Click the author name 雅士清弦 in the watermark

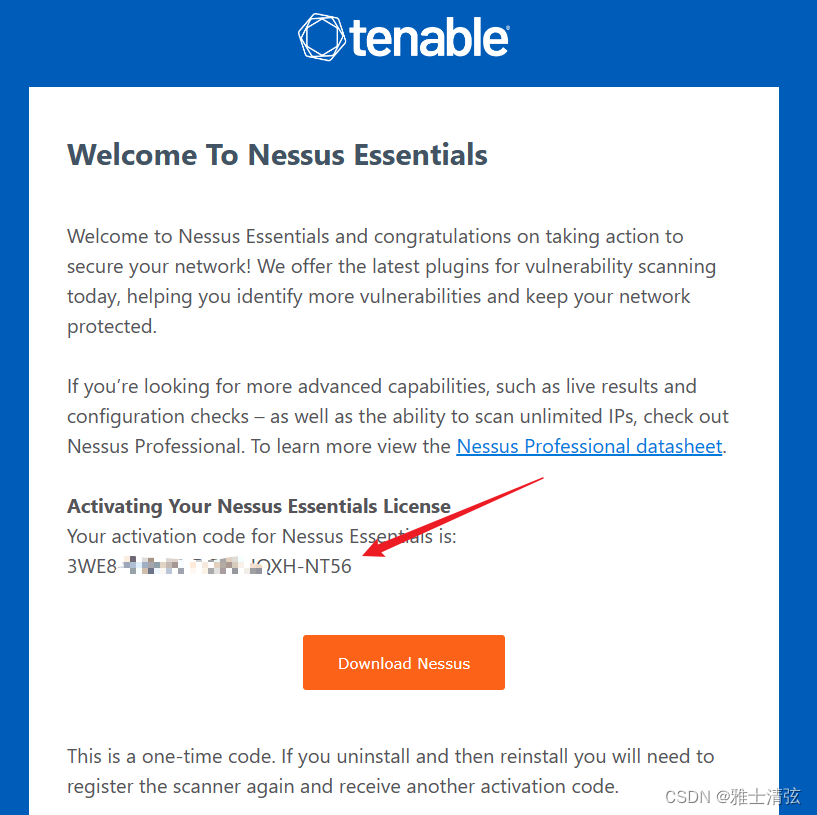click(x=764, y=796)
